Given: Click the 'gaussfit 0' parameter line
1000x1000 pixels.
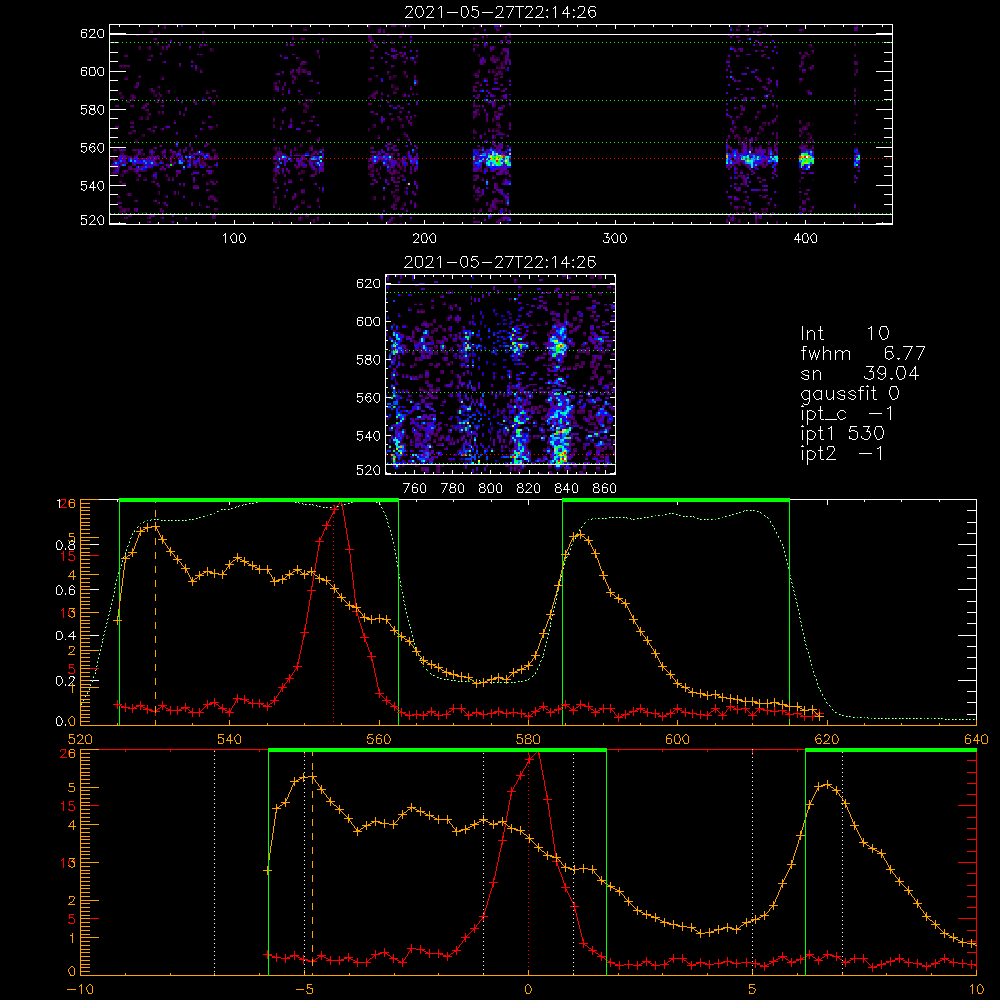Looking at the screenshot, I should pyautogui.click(x=850, y=393).
